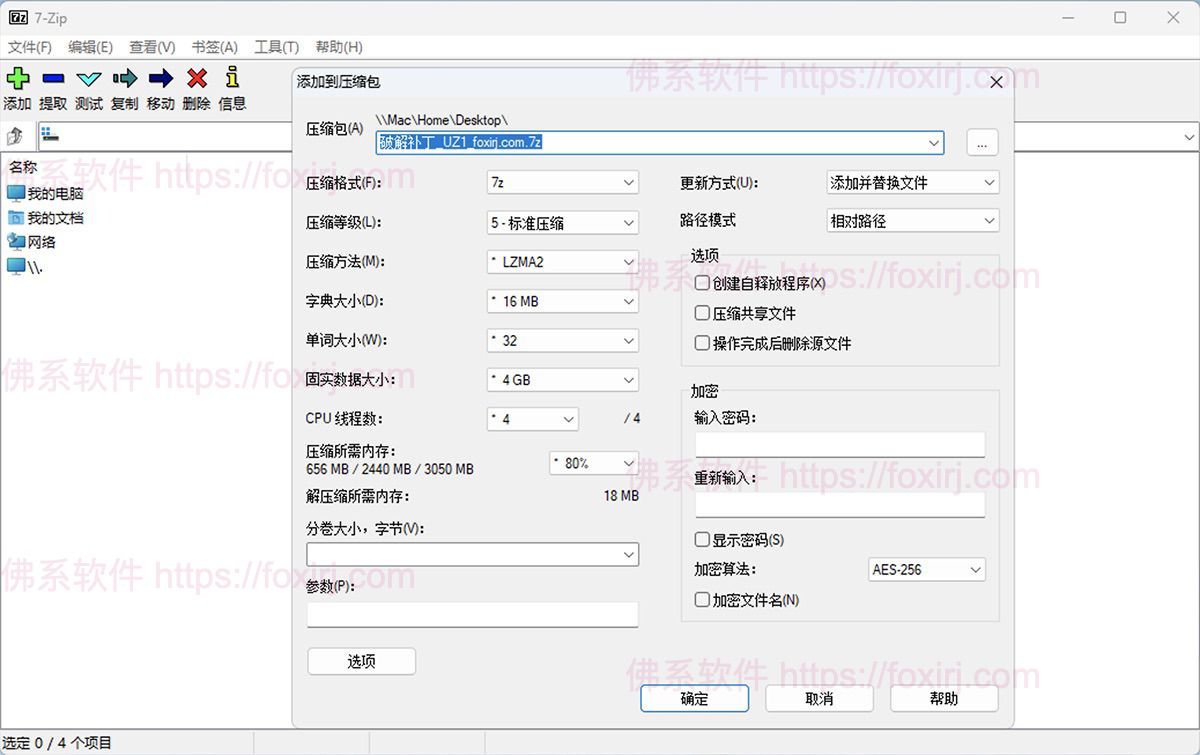The width and height of the screenshot is (1200, 755).
Task: Click the Test (测试) toolbar icon
Action: click(89, 79)
